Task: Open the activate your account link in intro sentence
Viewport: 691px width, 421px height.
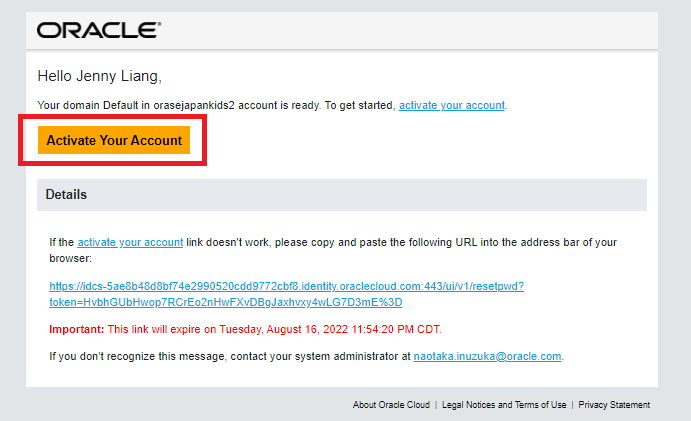Action: pos(452,105)
